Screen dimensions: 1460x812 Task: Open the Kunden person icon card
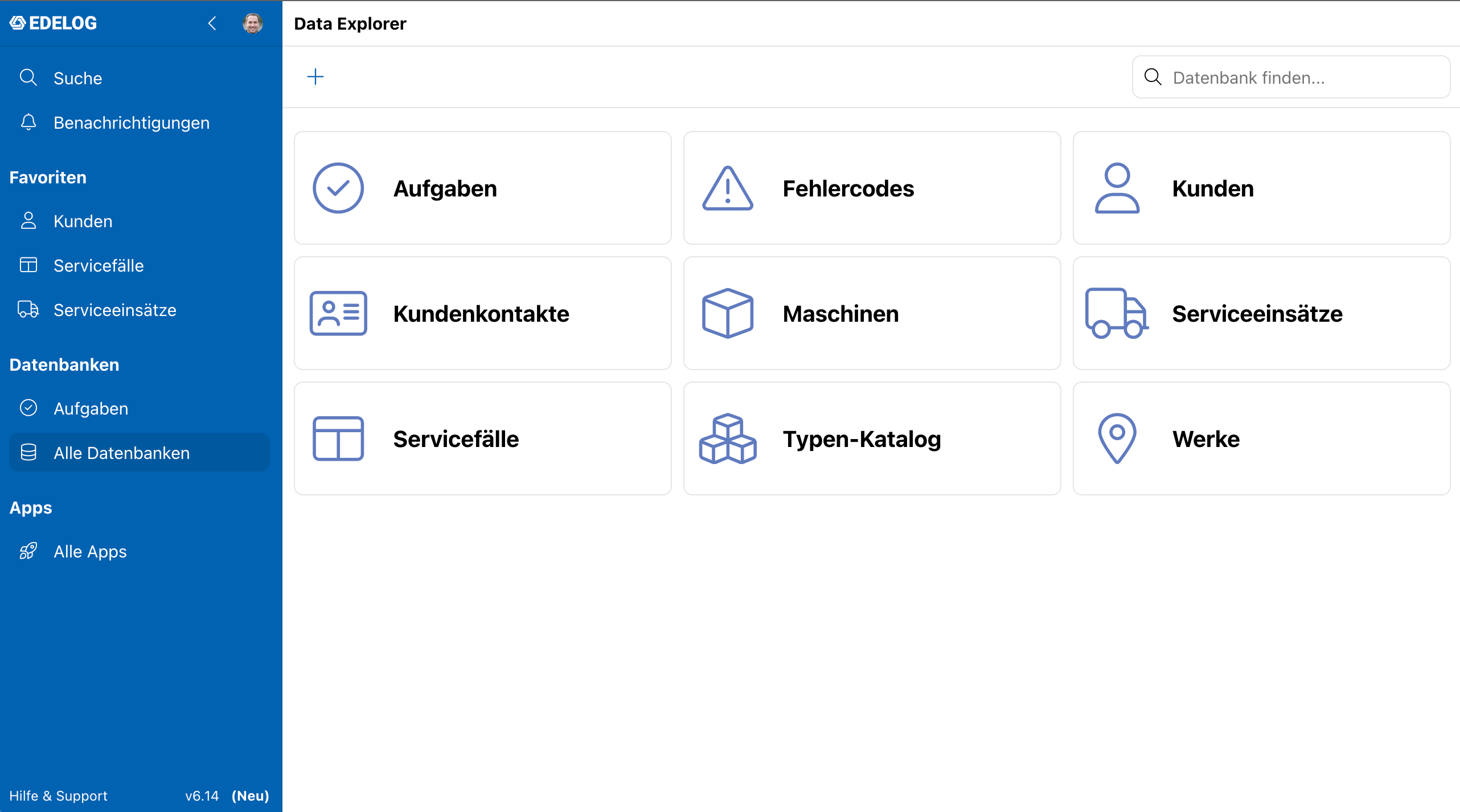click(x=1261, y=188)
